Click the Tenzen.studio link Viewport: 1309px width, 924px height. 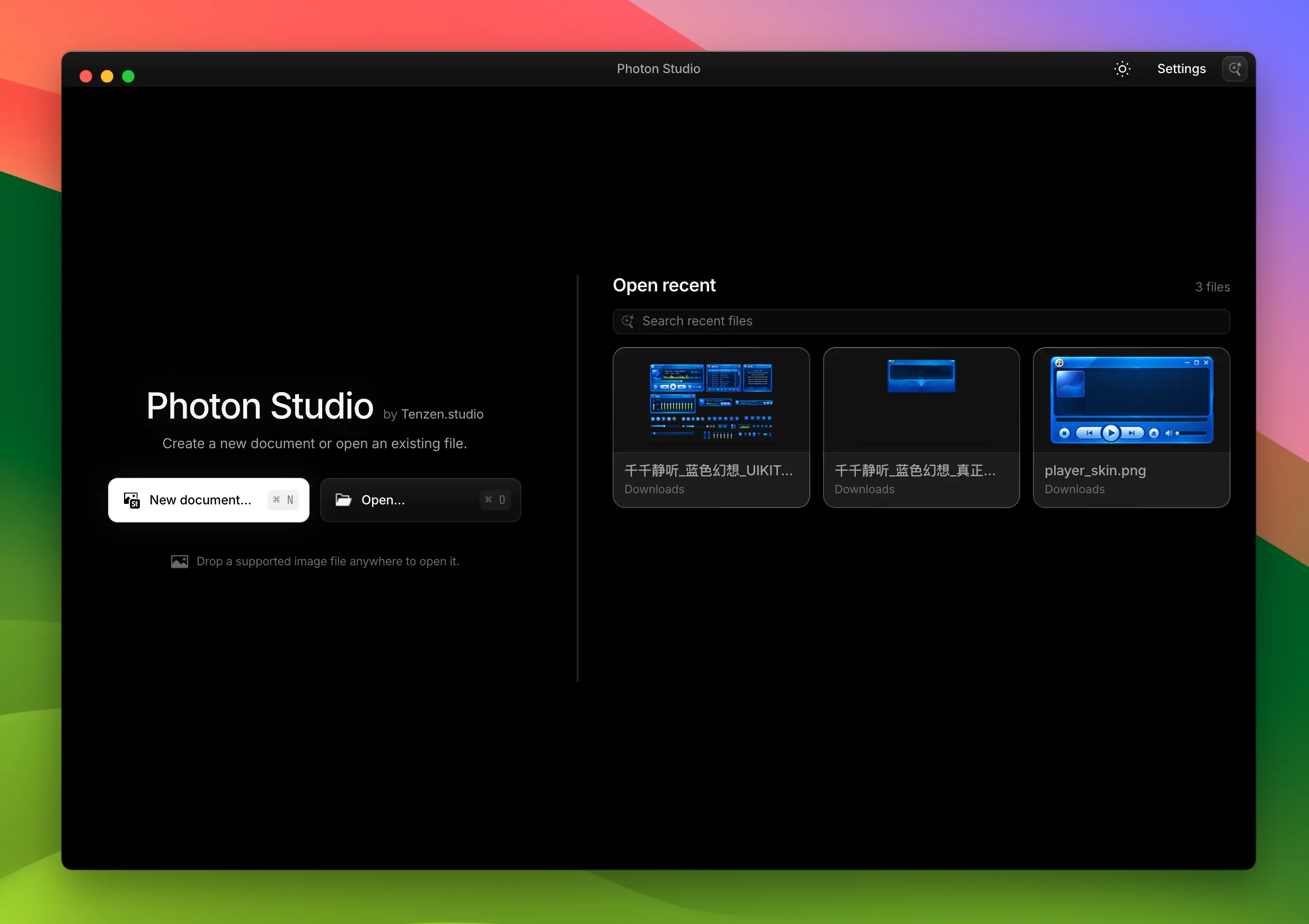(x=443, y=414)
